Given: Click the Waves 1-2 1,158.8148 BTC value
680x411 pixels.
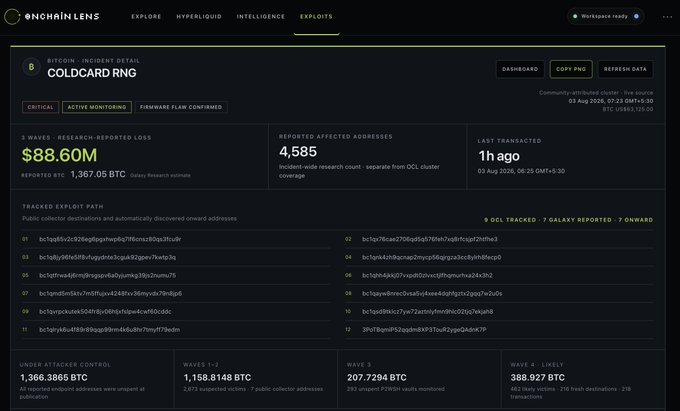Looking at the screenshot, I should pyautogui.click(x=217, y=378).
